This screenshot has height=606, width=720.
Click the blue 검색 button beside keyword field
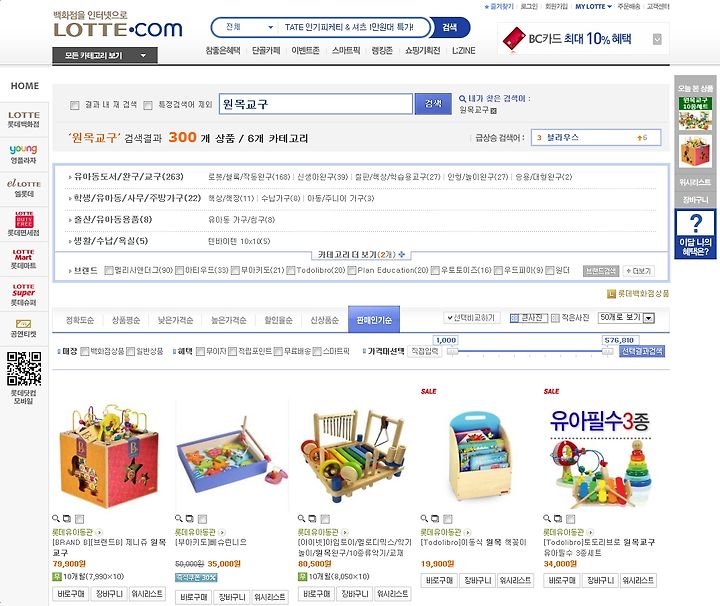tap(433, 104)
